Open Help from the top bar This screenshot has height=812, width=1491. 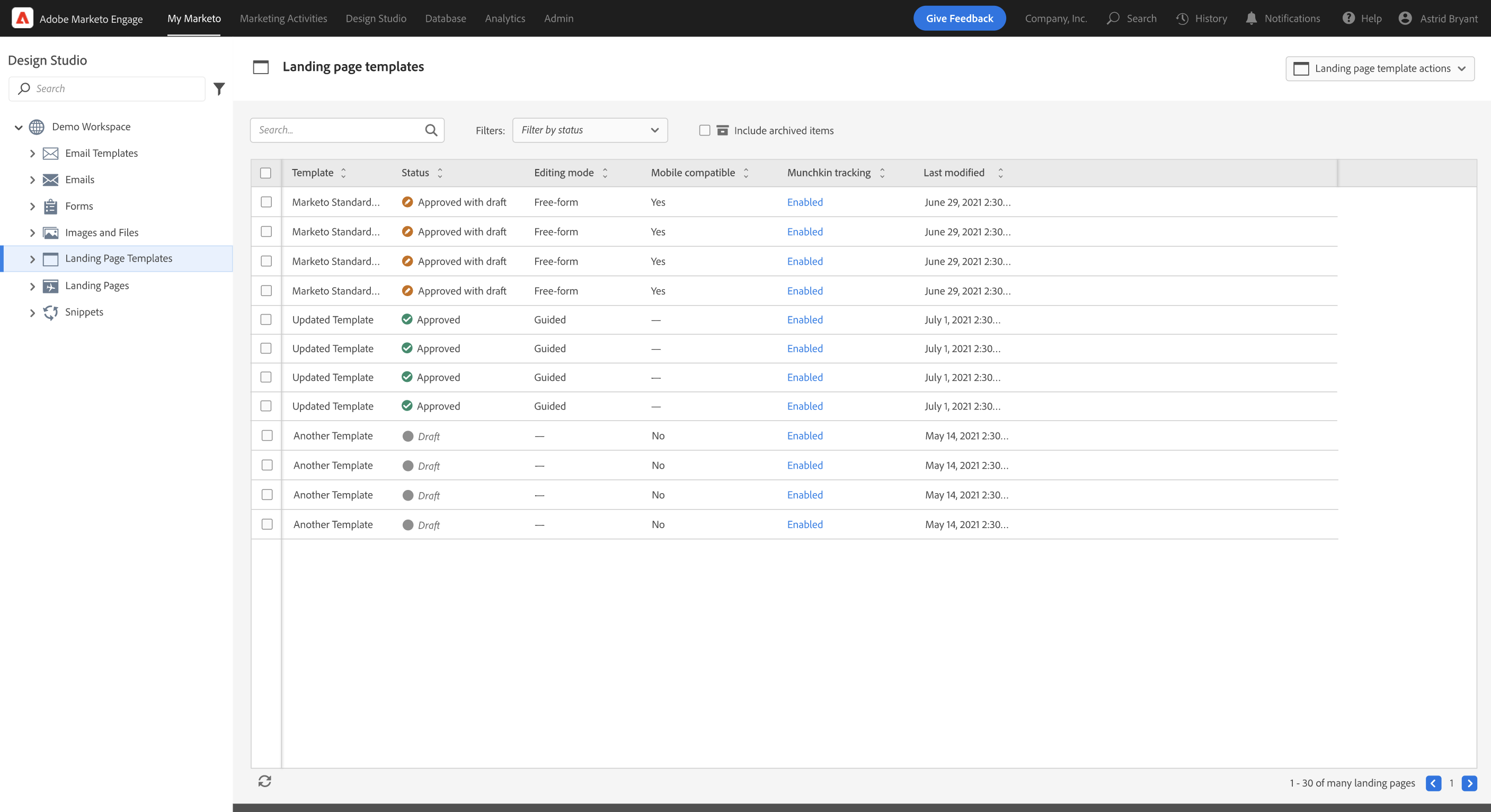(x=1348, y=18)
